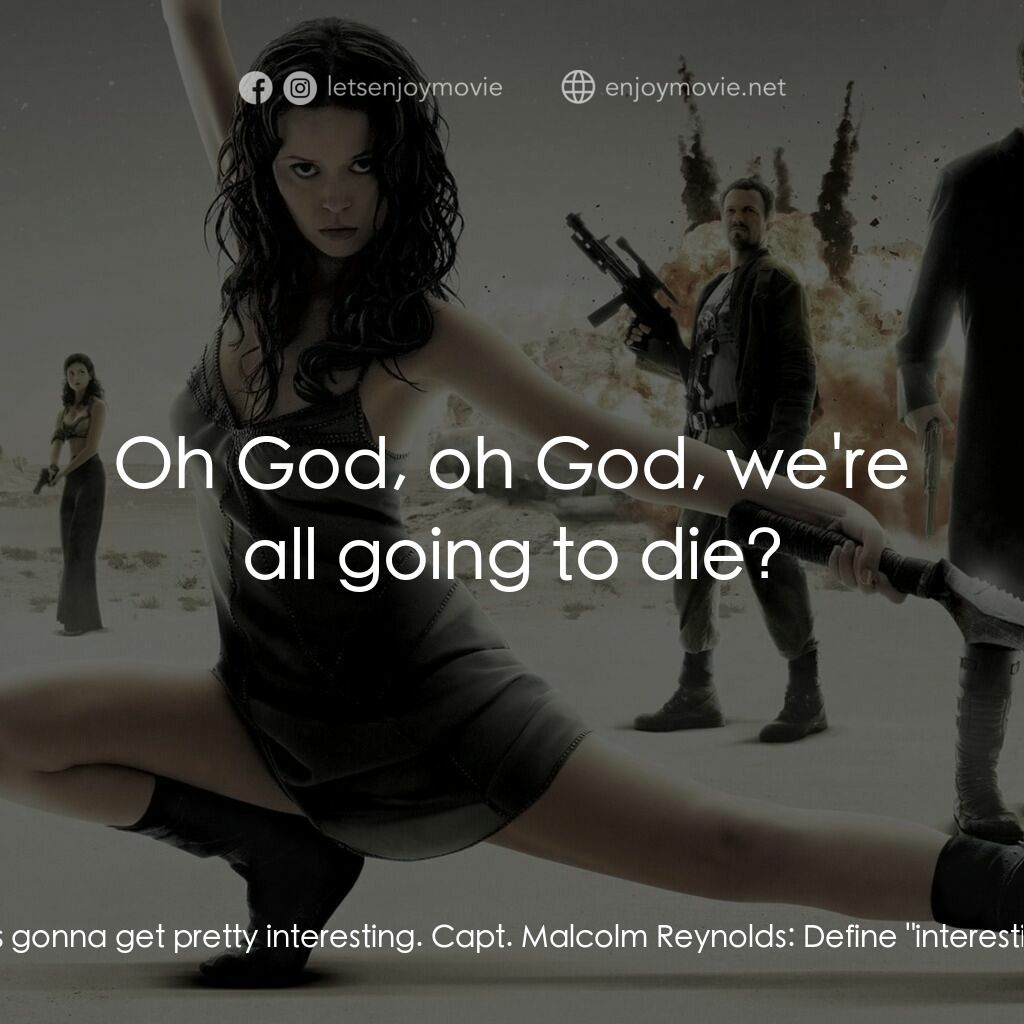Open the letsenjoymovie social handle
This screenshot has height=1024, width=1024.
tap(414, 88)
